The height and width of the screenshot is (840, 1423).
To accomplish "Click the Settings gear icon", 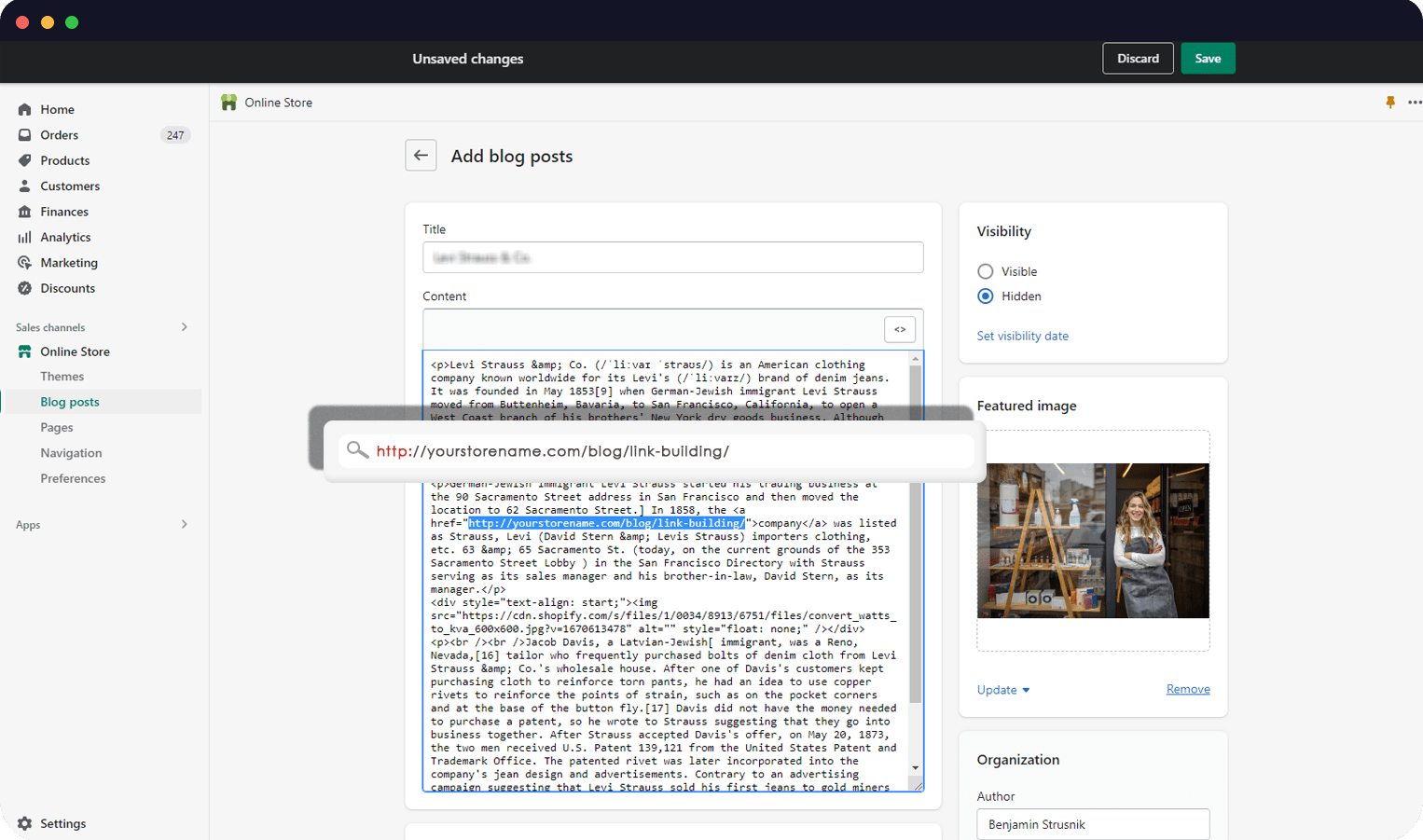I will 25,823.
